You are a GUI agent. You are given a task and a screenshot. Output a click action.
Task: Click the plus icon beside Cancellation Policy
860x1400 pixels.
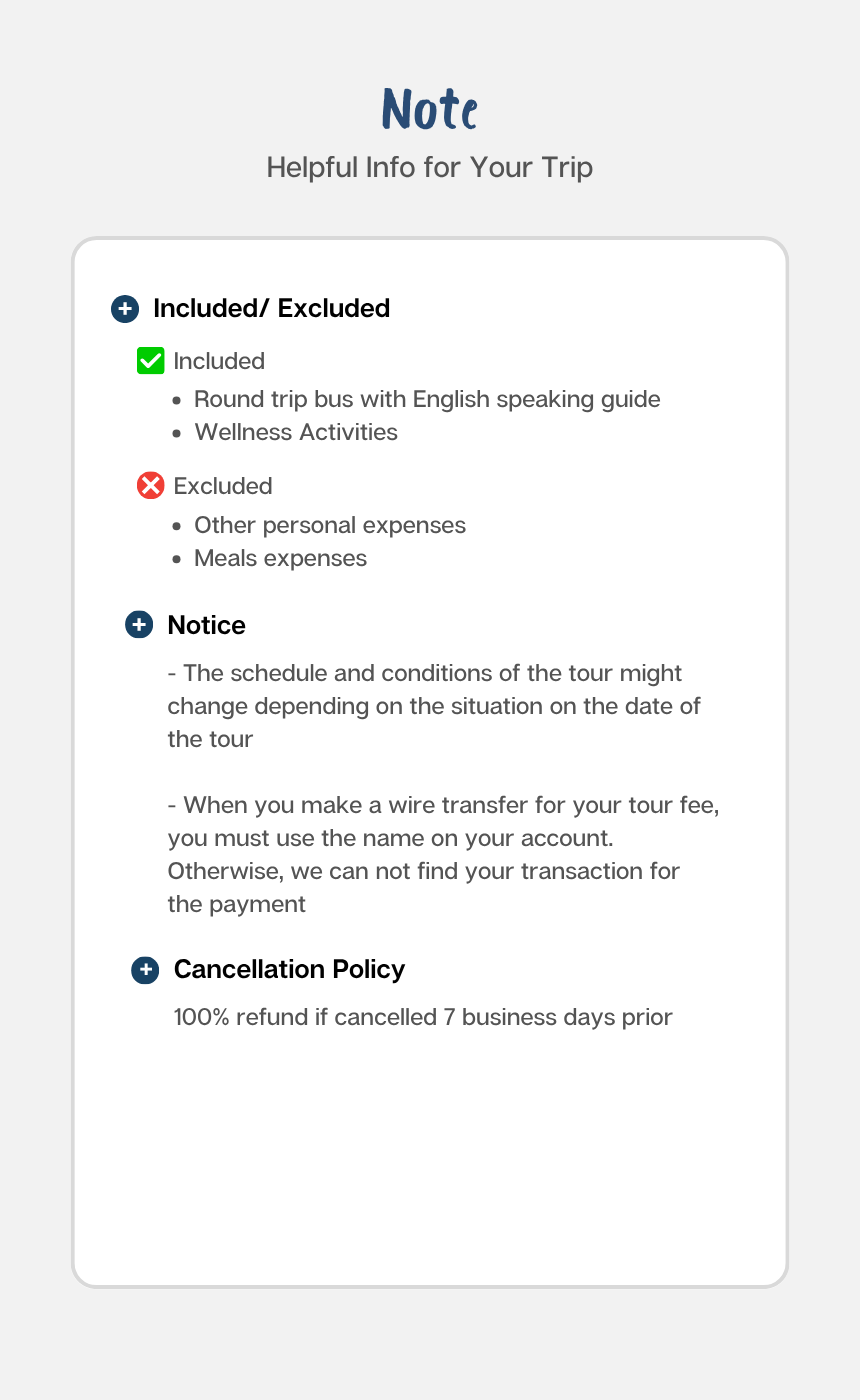pyautogui.click(x=145, y=970)
